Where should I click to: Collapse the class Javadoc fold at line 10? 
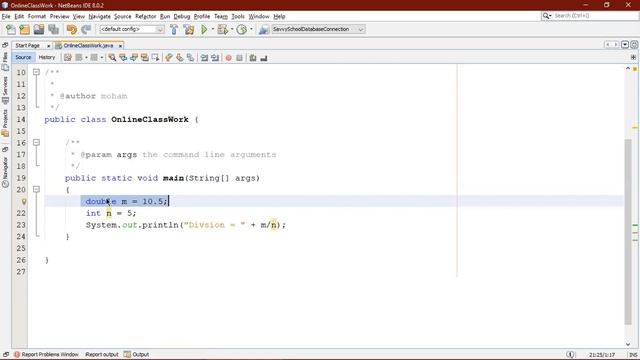(36, 72)
